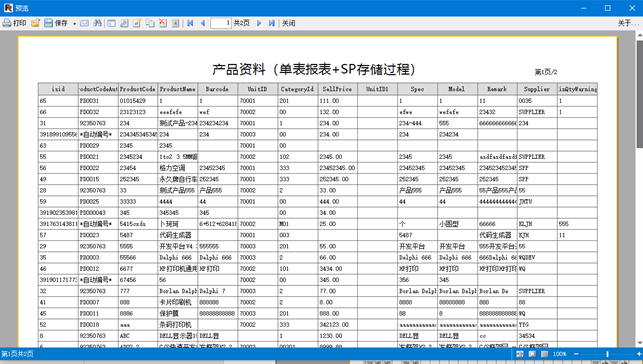The height and width of the screenshot is (364, 643).
Task: Select the Model column header
Action: point(457,89)
